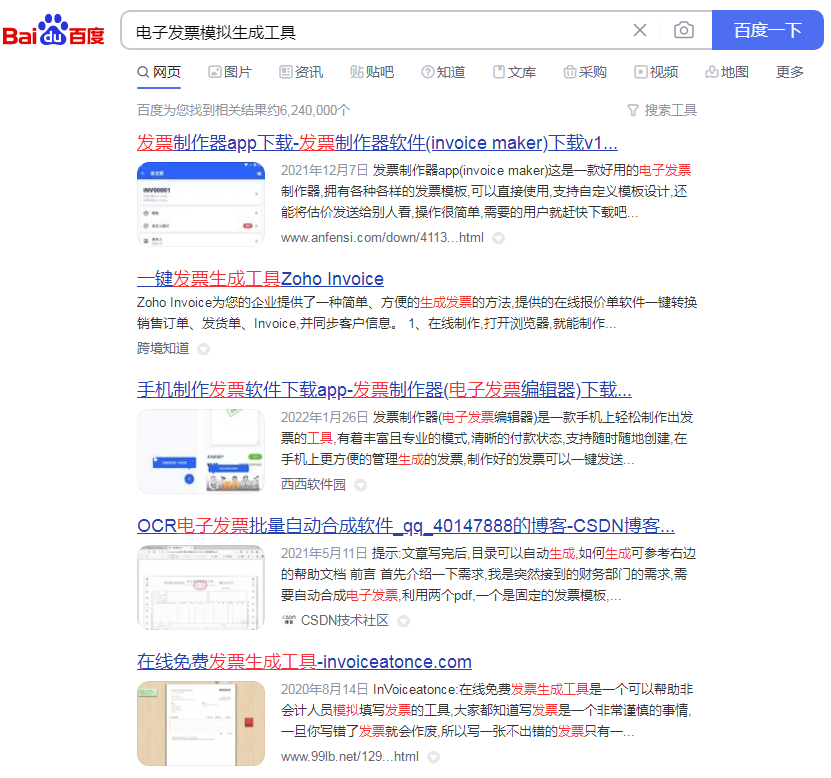Image resolution: width=831 pixels, height=778 pixels.
Task: Switch to the 图片 tab
Action: click(x=230, y=72)
